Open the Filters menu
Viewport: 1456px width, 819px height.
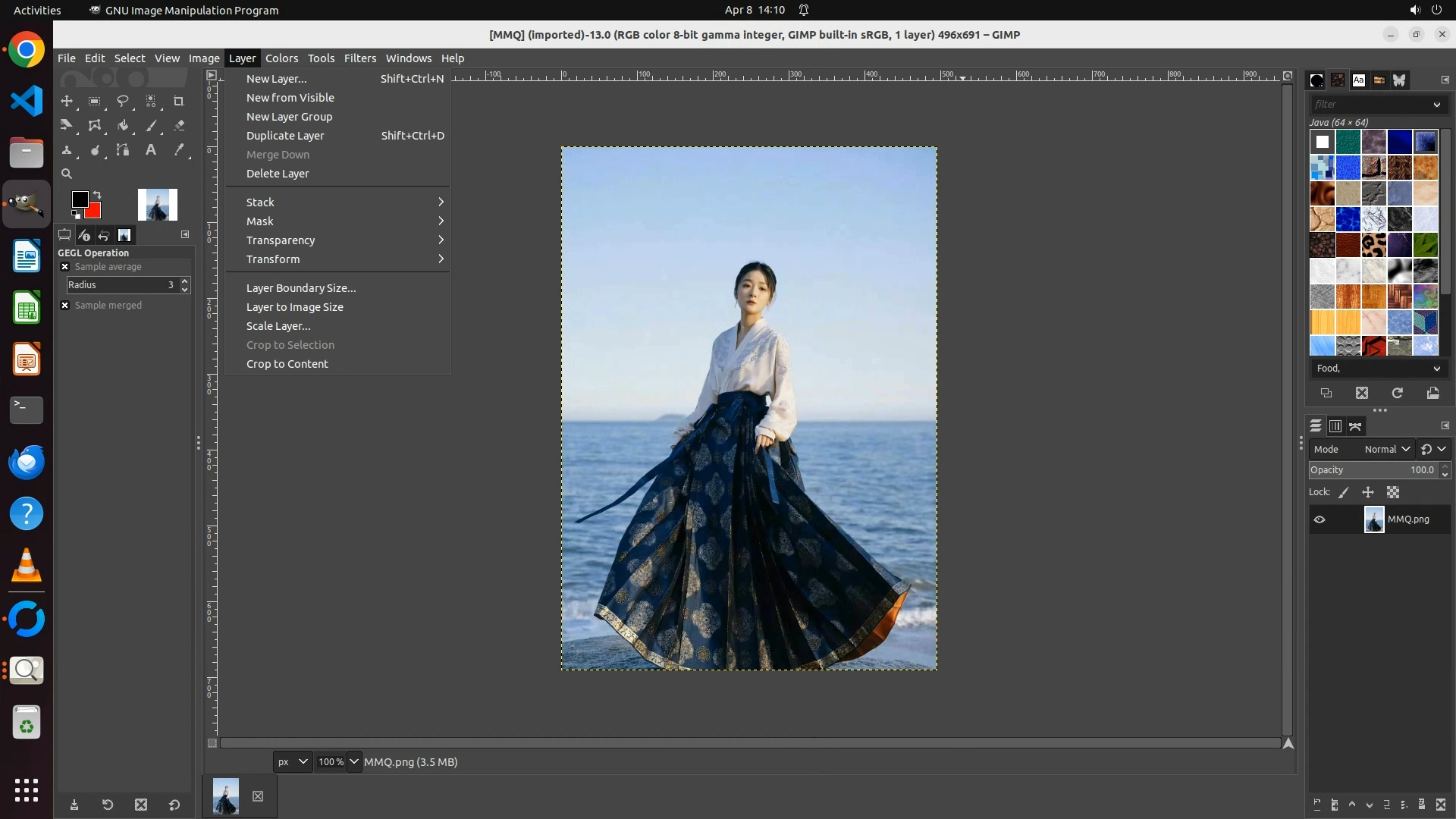coord(359,58)
